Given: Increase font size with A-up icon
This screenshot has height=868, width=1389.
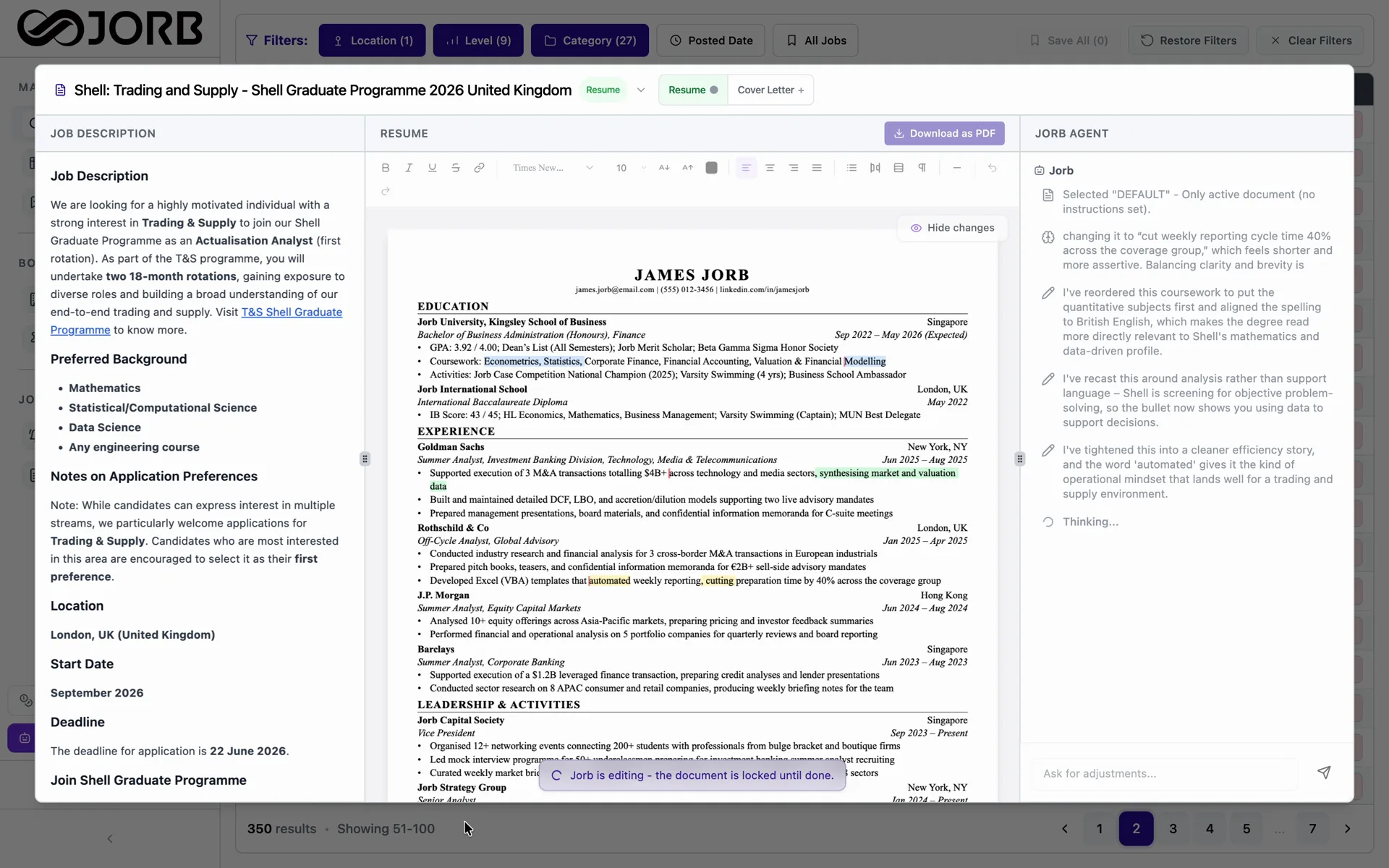Looking at the screenshot, I should [687, 168].
